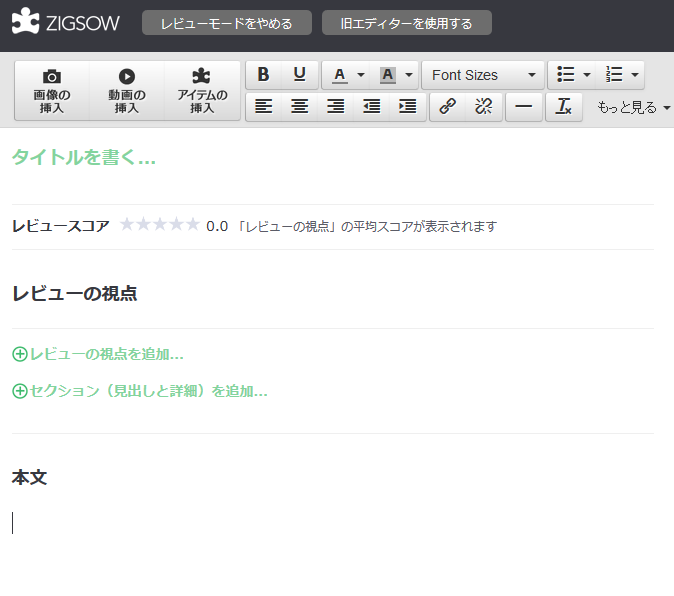The width and height of the screenshot is (674, 596).
Task: Insert an item with アイテムの挿入
Action: tap(202, 91)
